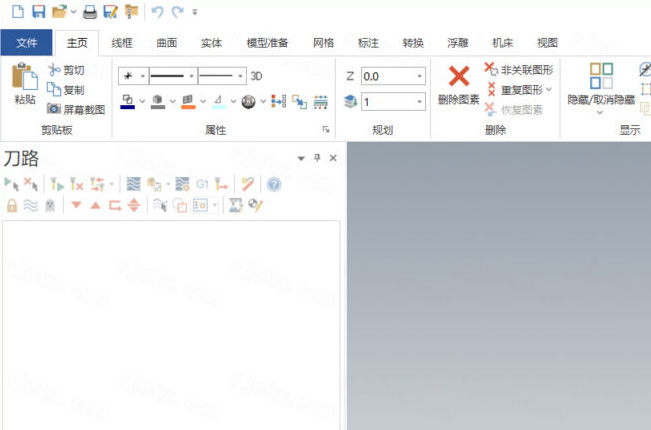Image resolution: width=651 pixels, height=430 pixels.
Task: Click the Save As icon with the pencil
Action: [x=110, y=12]
